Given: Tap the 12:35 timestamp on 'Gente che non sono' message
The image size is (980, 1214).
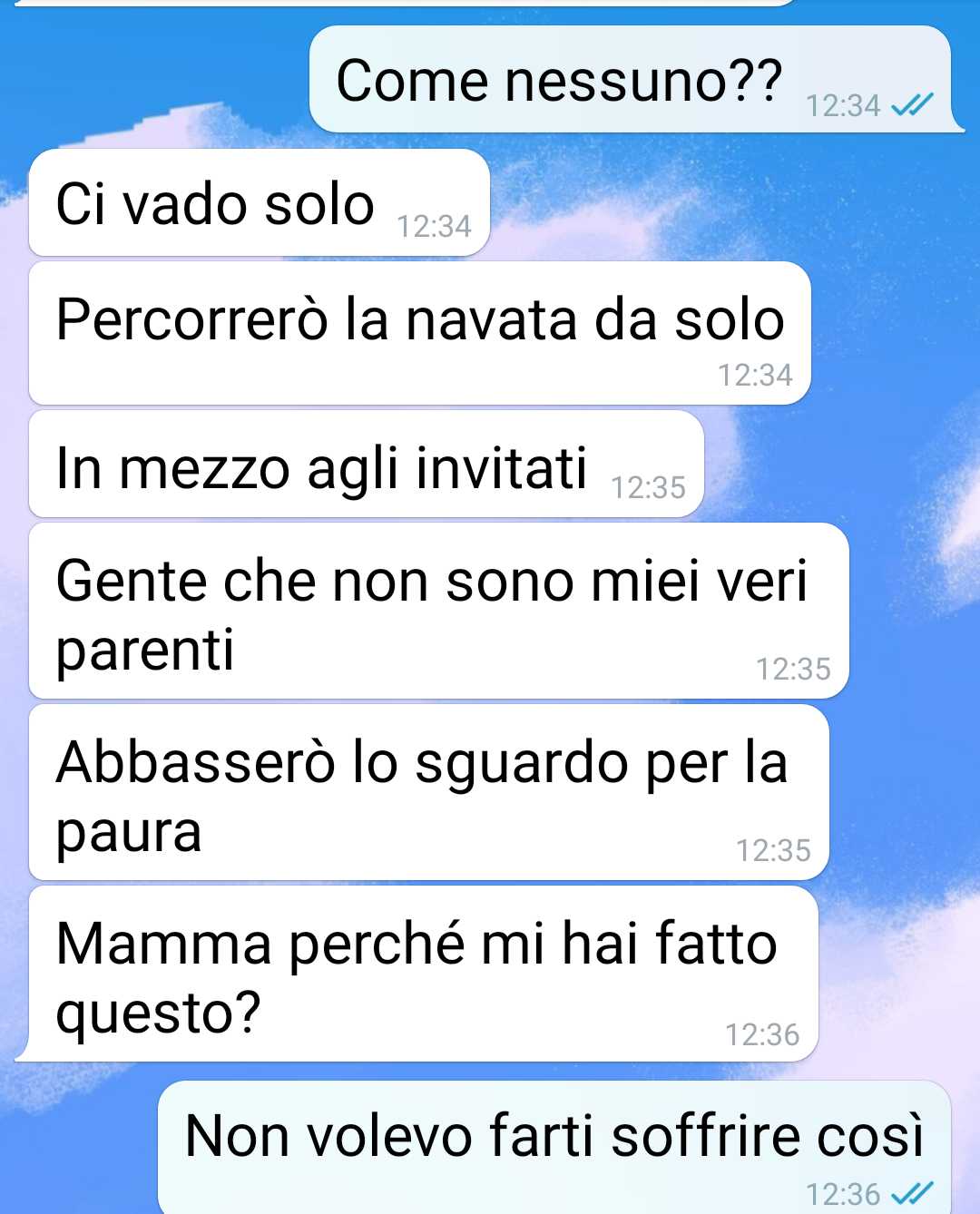Looking at the screenshot, I should click(793, 669).
